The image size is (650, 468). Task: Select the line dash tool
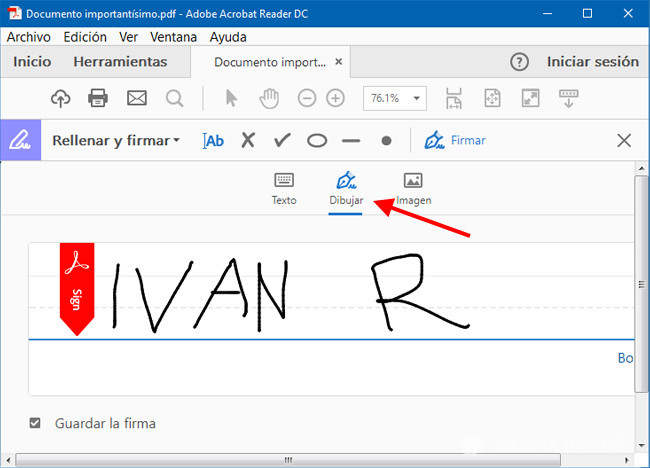coord(351,141)
